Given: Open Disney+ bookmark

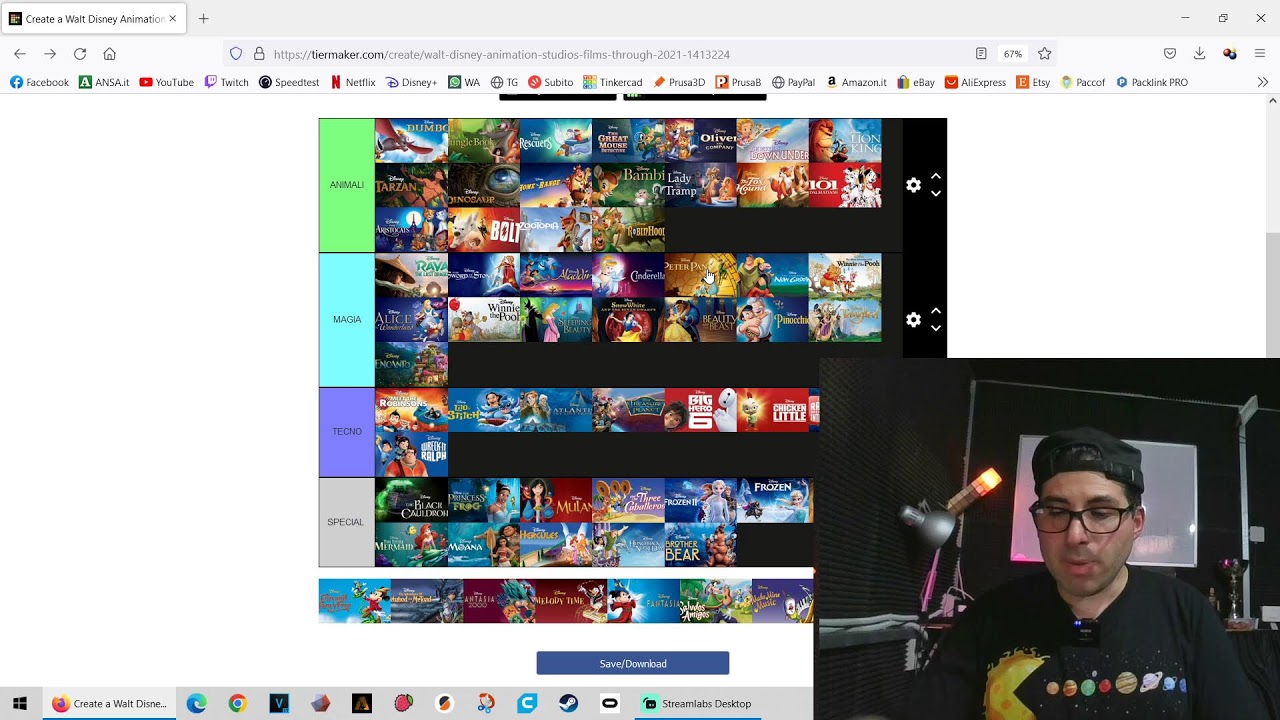Looking at the screenshot, I should pos(411,82).
